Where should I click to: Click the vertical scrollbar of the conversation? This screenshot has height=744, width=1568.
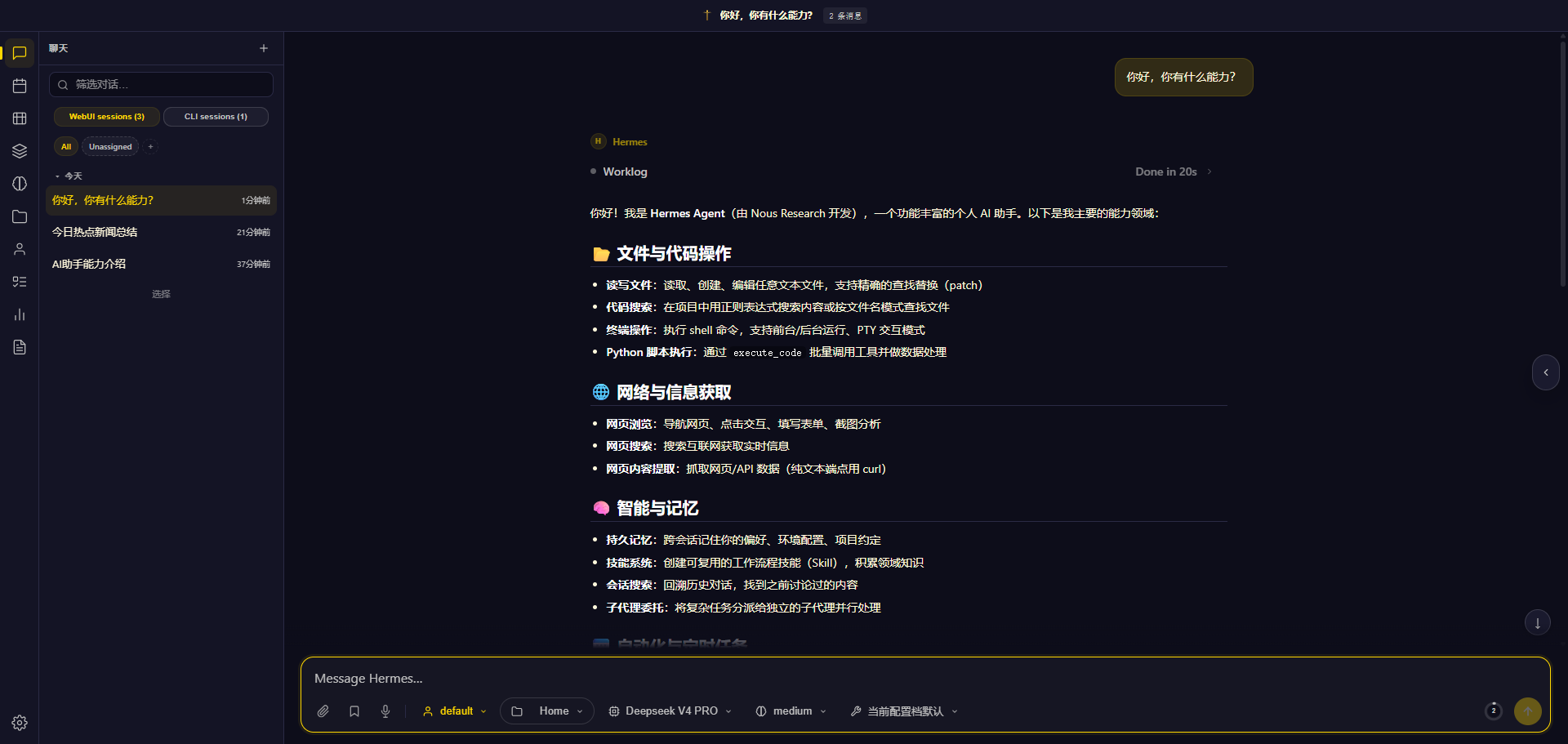1563,163
